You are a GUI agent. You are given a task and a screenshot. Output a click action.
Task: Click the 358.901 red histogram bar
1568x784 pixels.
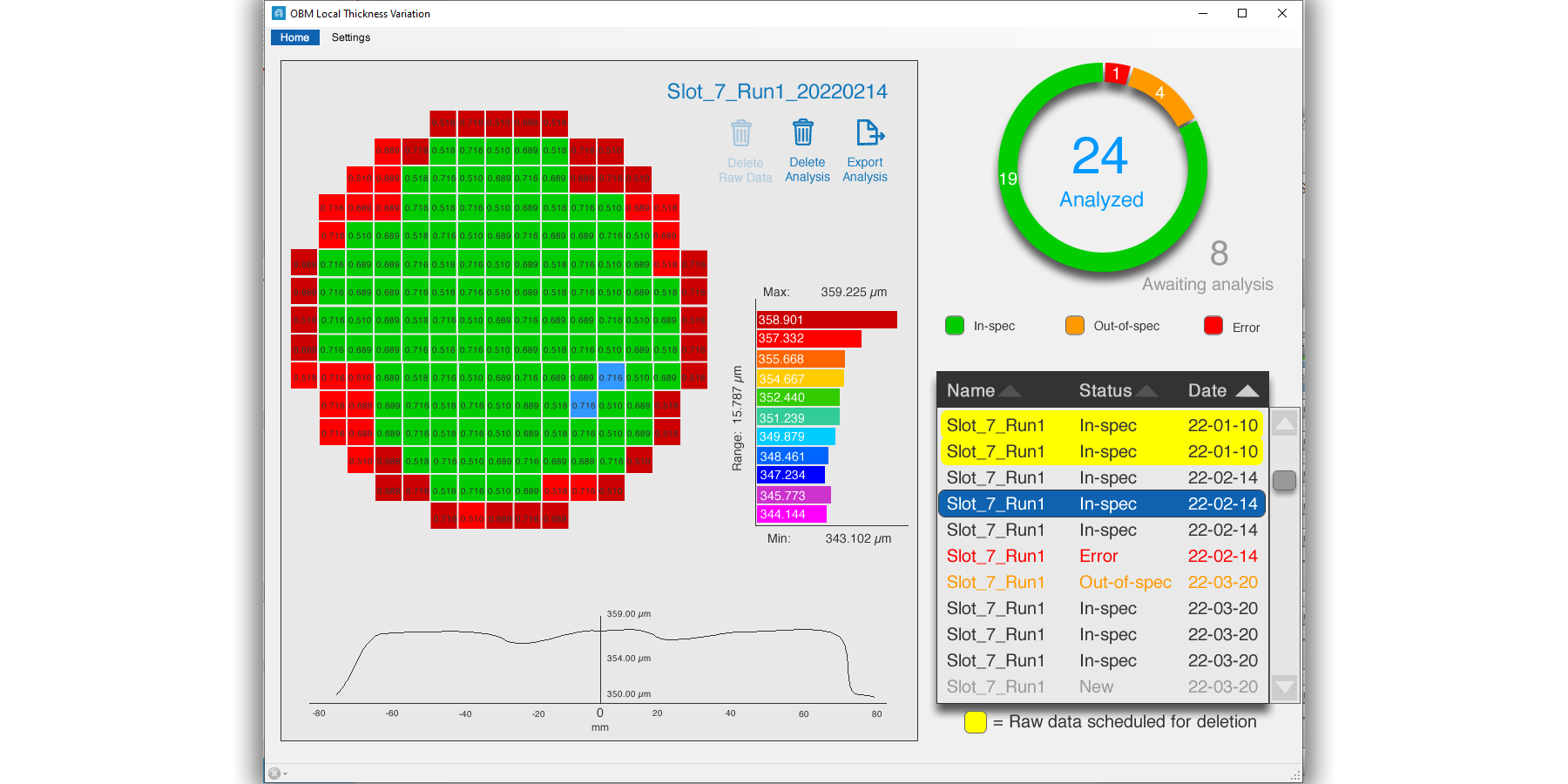[826, 320]
